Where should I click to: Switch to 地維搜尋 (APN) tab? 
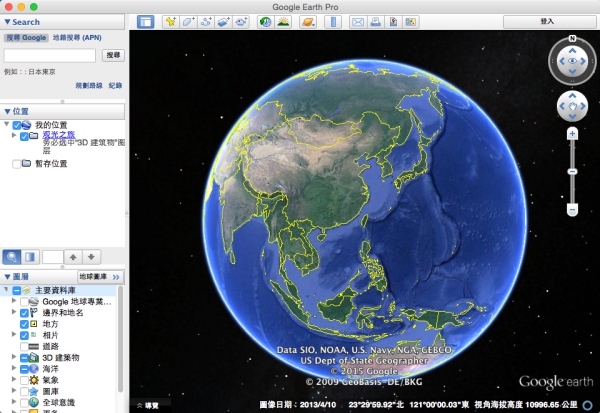[78, 37]
